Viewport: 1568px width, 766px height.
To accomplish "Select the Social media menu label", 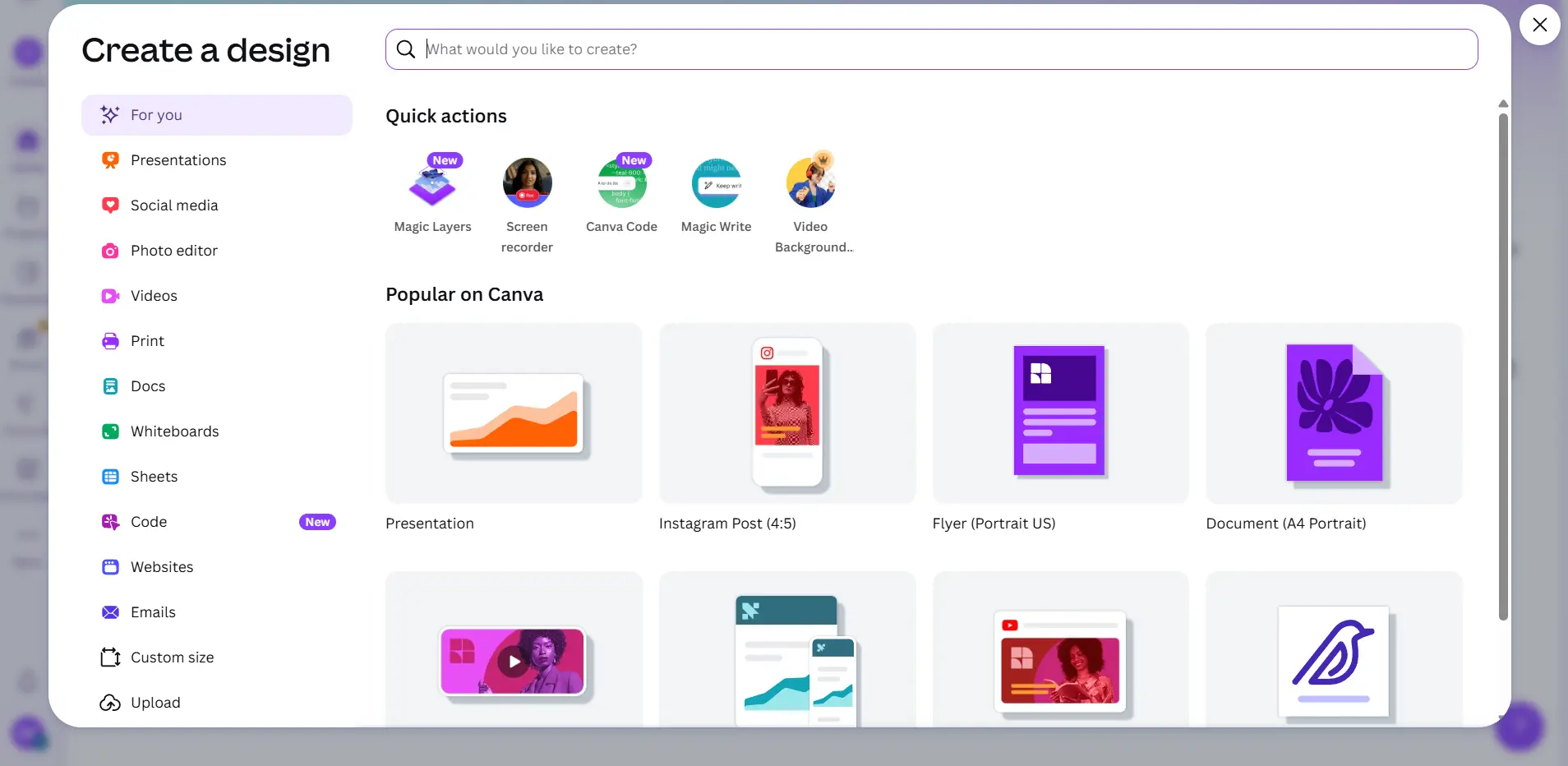I will [x=174, y=205].
